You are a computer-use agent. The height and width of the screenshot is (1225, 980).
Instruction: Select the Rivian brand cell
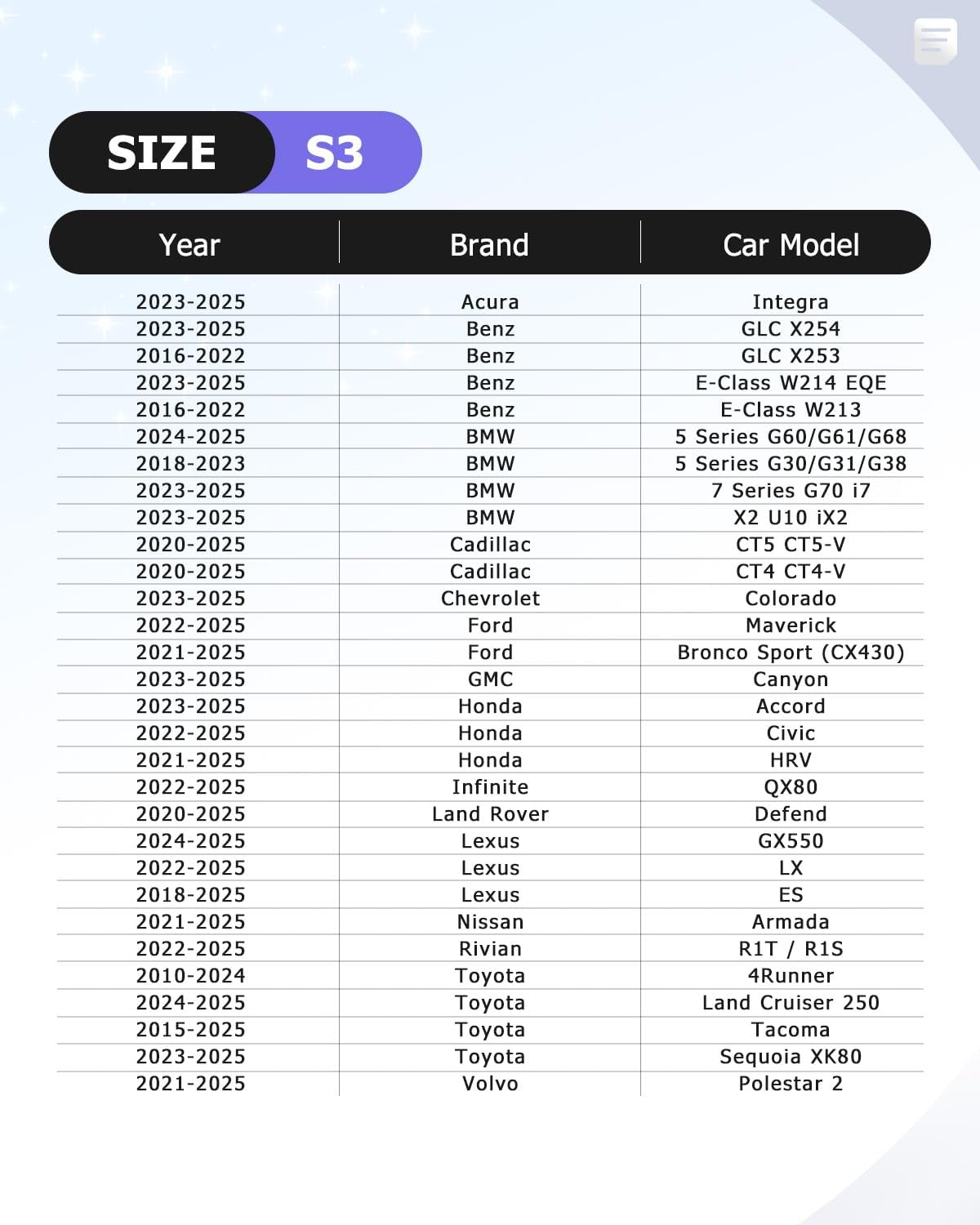(x=490, y=949)
